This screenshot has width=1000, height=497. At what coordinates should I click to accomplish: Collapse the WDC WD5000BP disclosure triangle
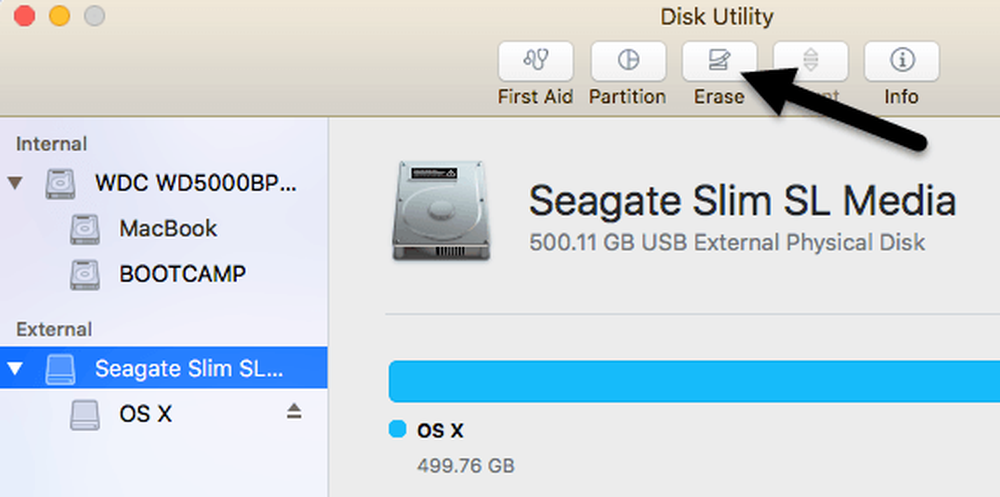pos(15,184)
